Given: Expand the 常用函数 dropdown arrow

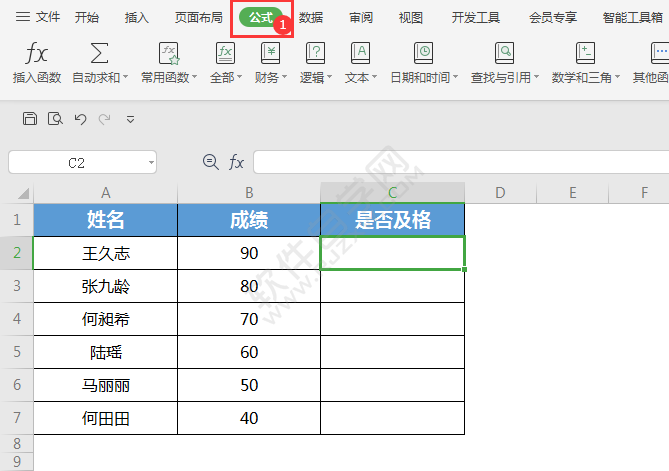Looking at the screenshot, I should [195, 77].
